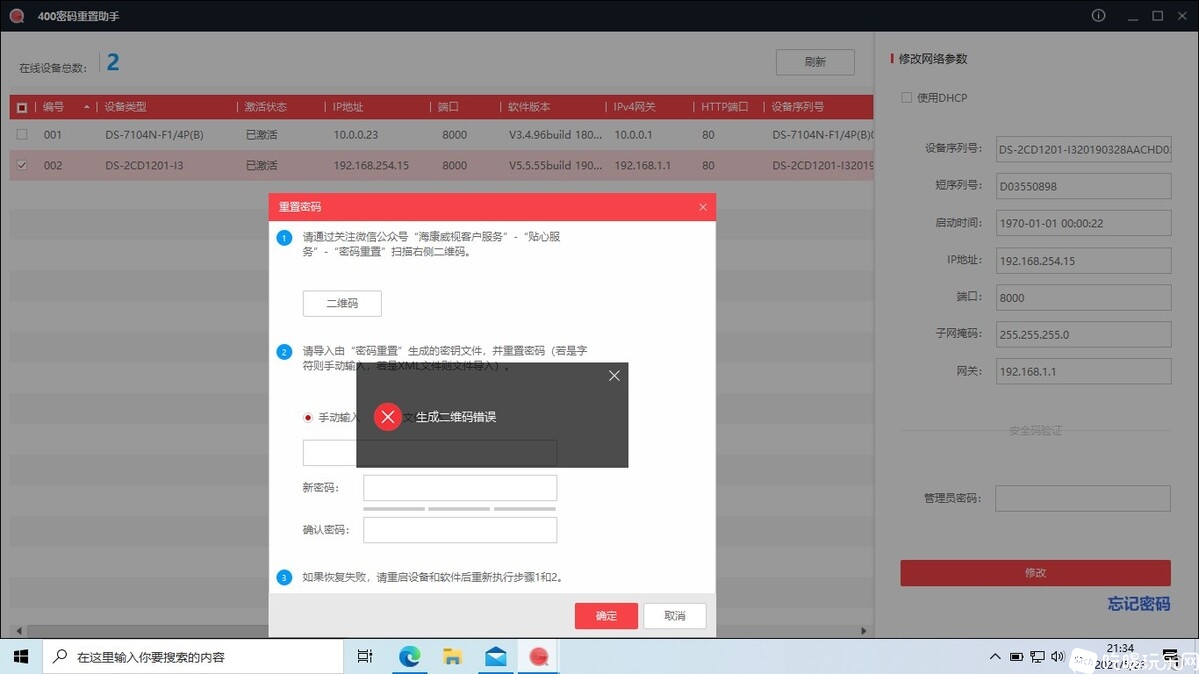
Task: Click the 刷新 refresh button
Action: [815, 62]
